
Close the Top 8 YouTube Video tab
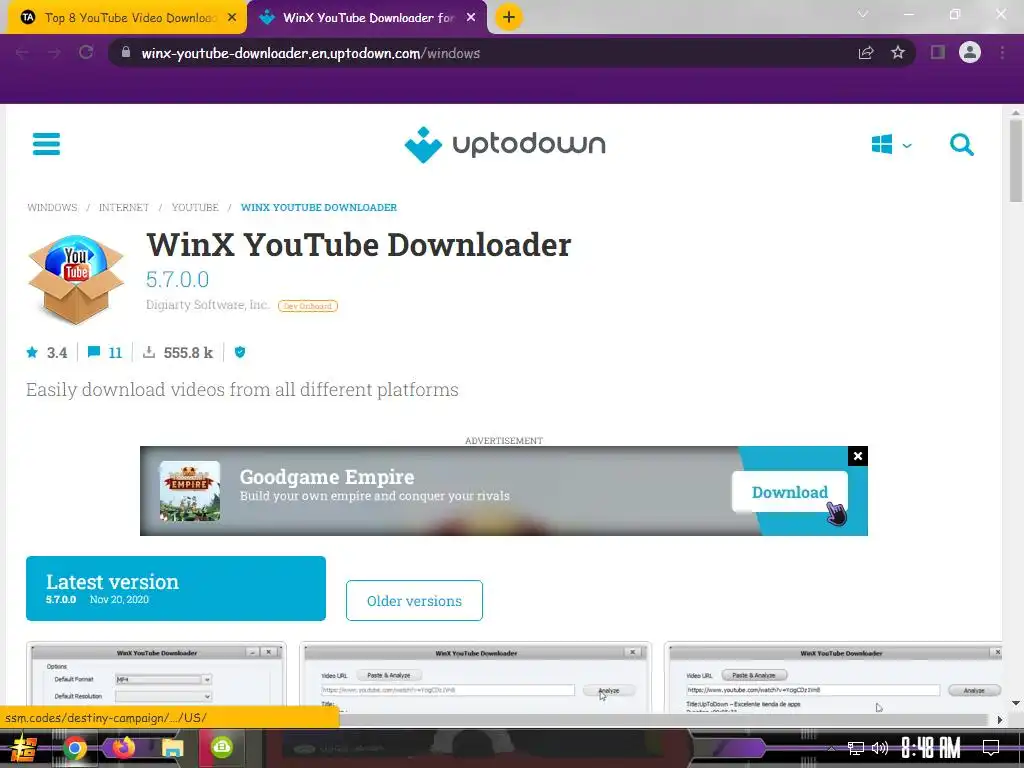point(232,18)
